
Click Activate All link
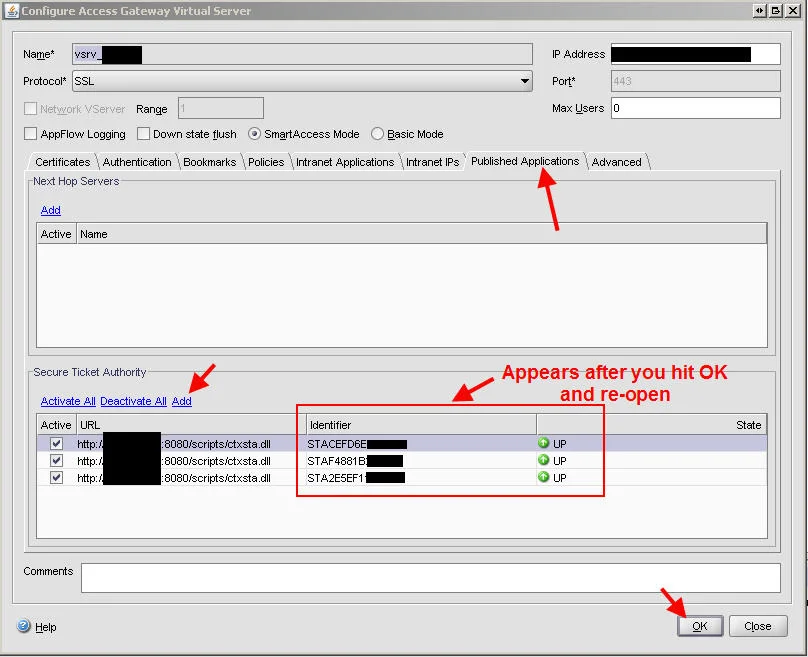click(x=68, y=401)
